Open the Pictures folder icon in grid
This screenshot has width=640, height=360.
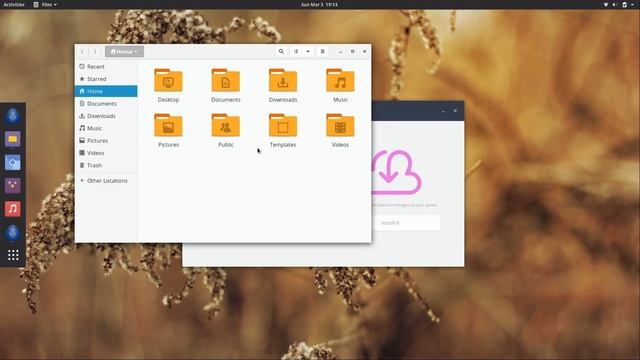168,126
